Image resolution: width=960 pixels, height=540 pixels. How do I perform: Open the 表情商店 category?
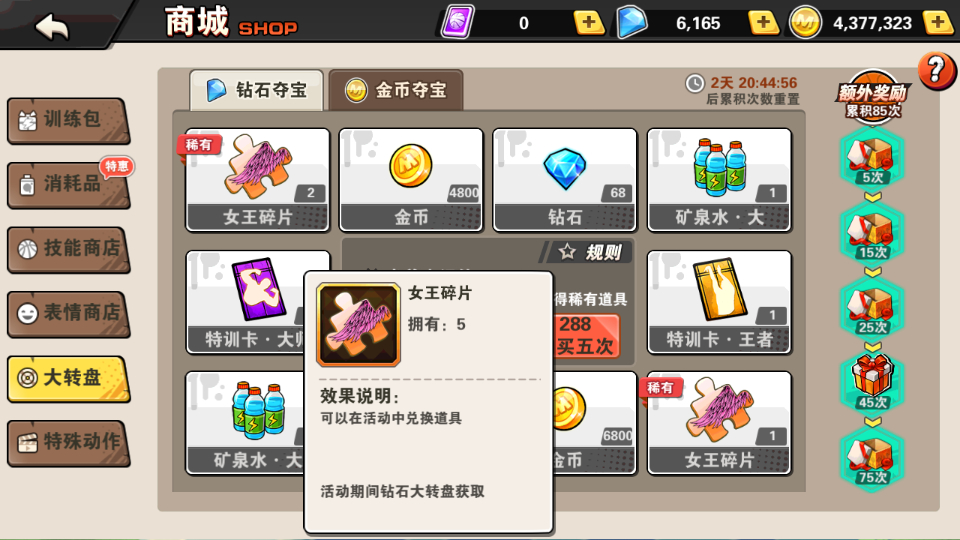(68, 314)
